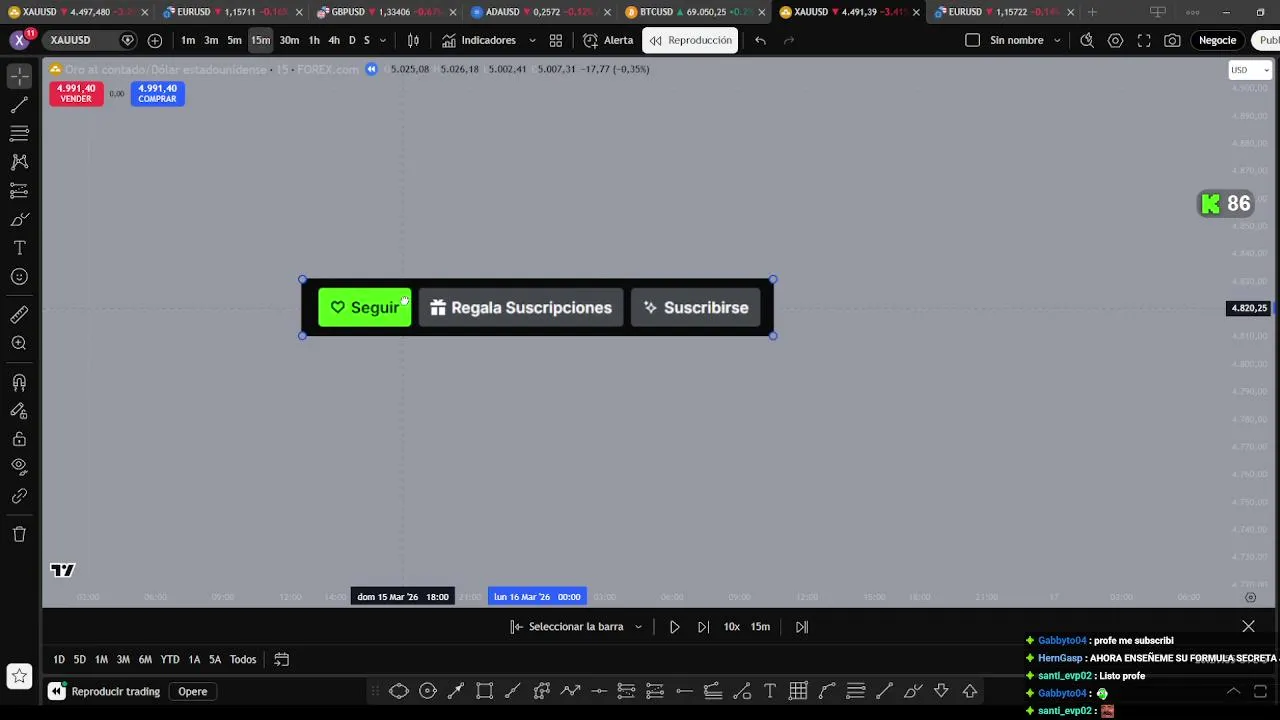Select the rectangle tool in bottom toolbar
The width and height of the screenshot is (1280, 720).
tap(485, 691)
